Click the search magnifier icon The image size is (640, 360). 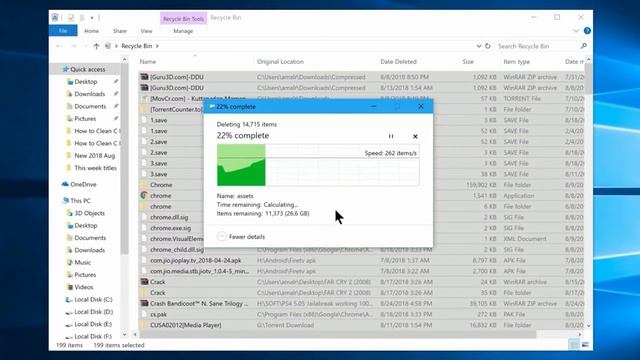[x=584, y=46]
